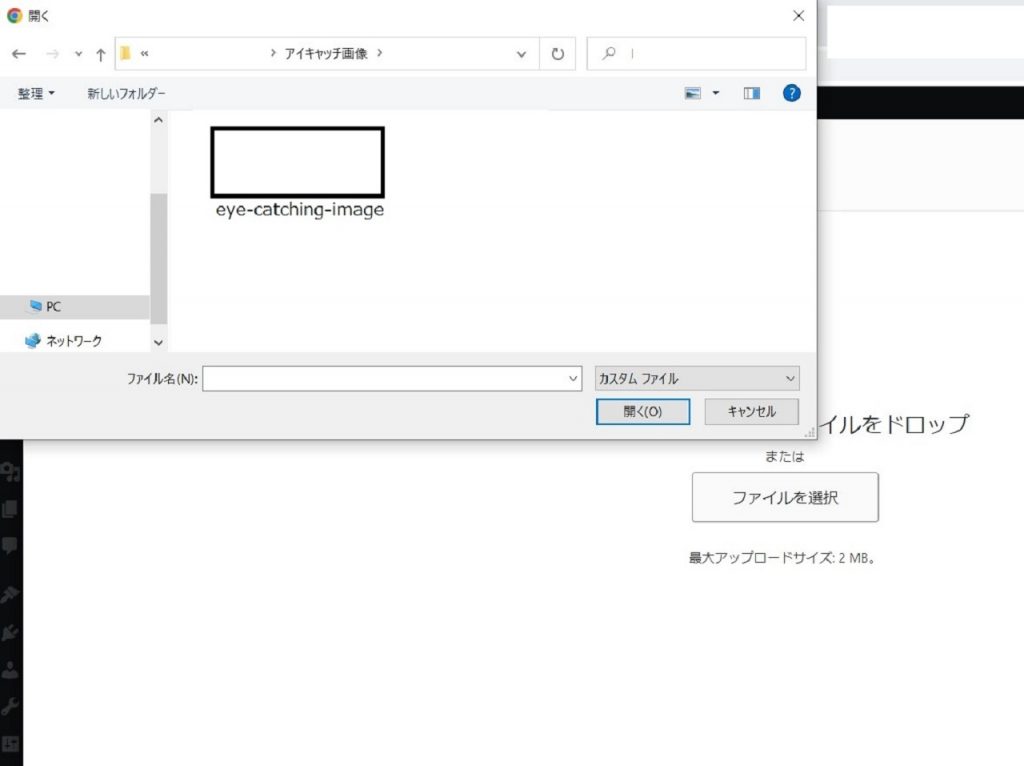Open the view options dropdown arrow
This screenshot has width=1024, height=766.
click(x=716, y=93)
